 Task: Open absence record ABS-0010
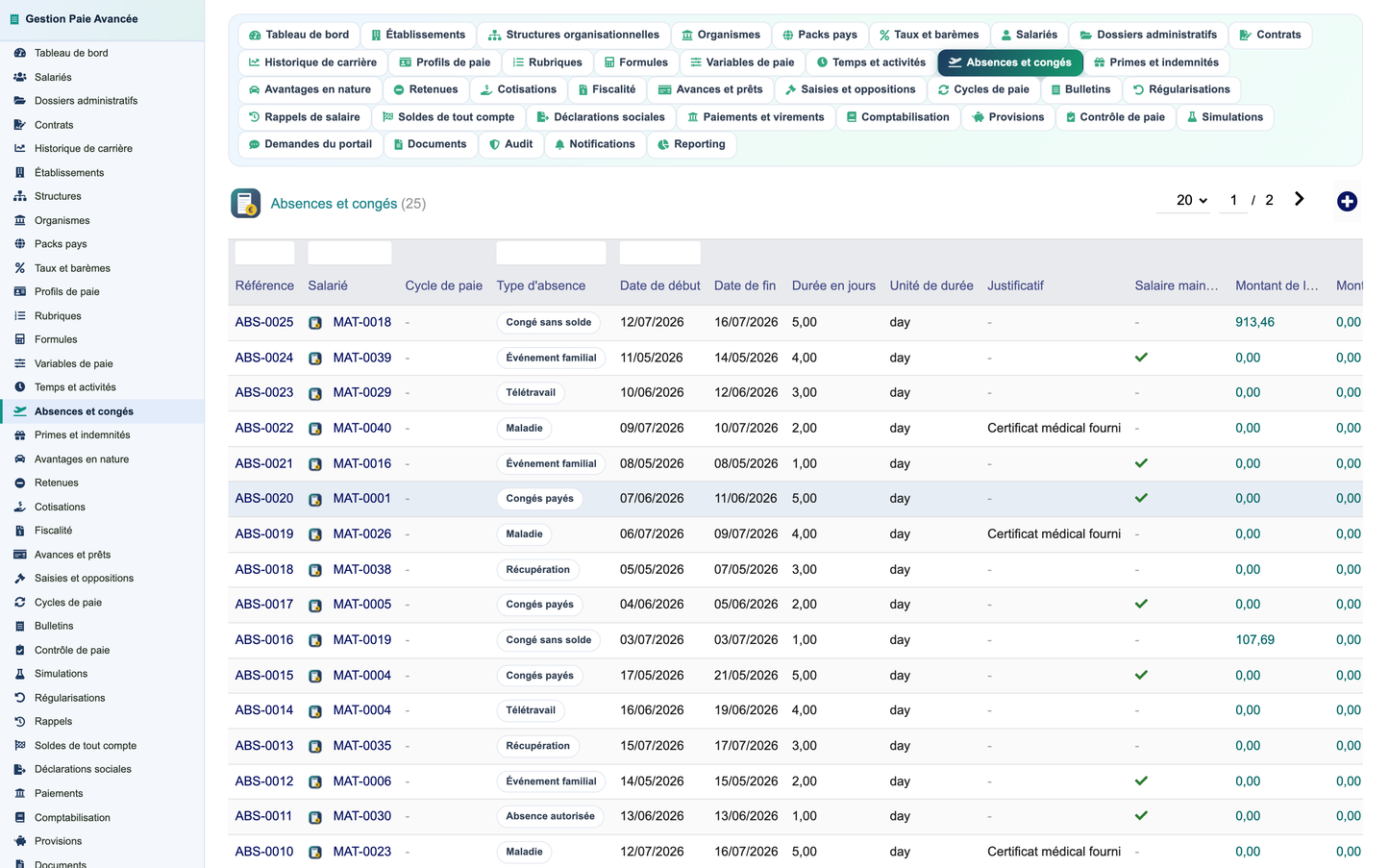click(264, 852)
